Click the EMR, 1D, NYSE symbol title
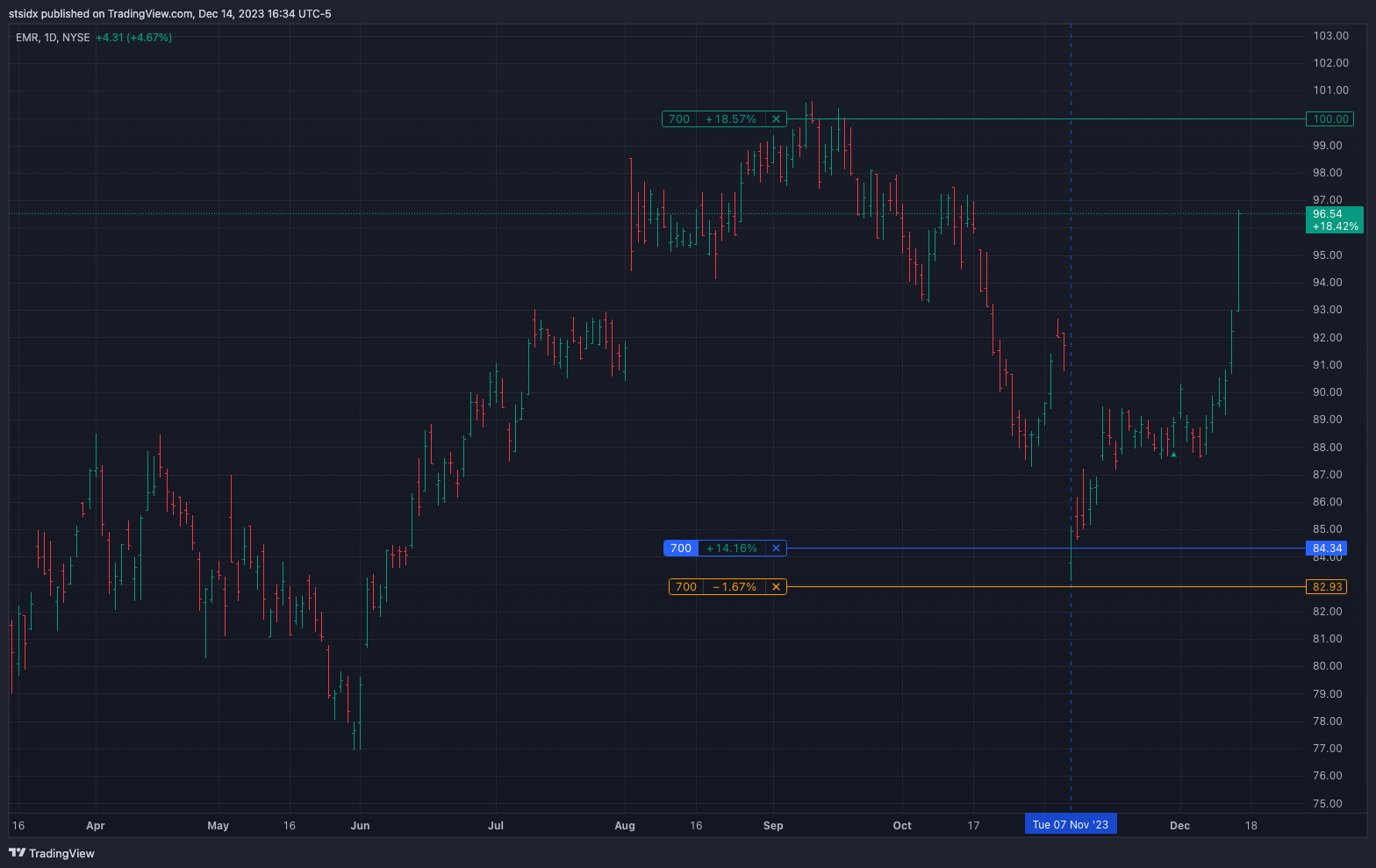 [x=53, y=38]
